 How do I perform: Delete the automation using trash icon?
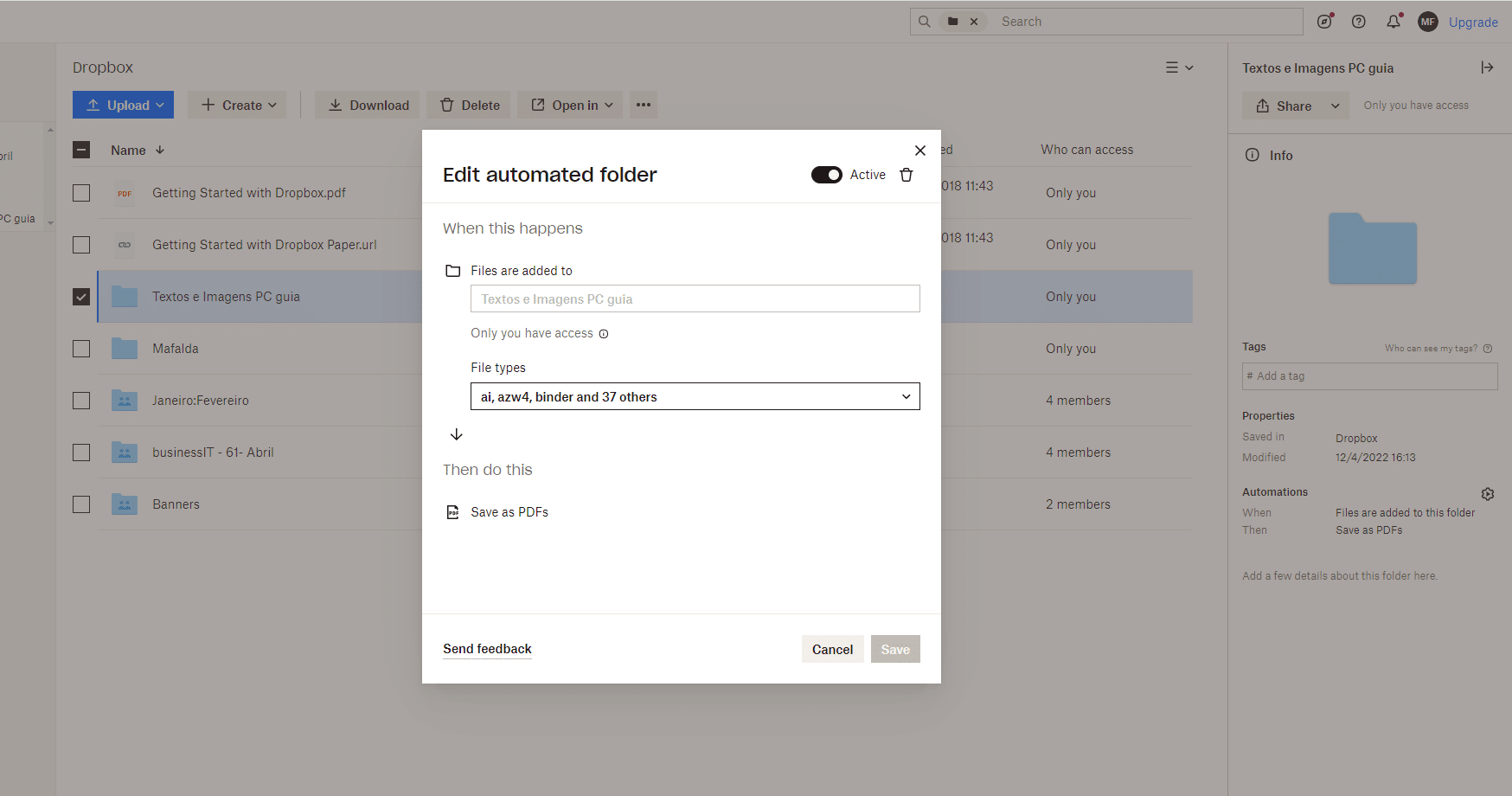(x=907, y=175)
